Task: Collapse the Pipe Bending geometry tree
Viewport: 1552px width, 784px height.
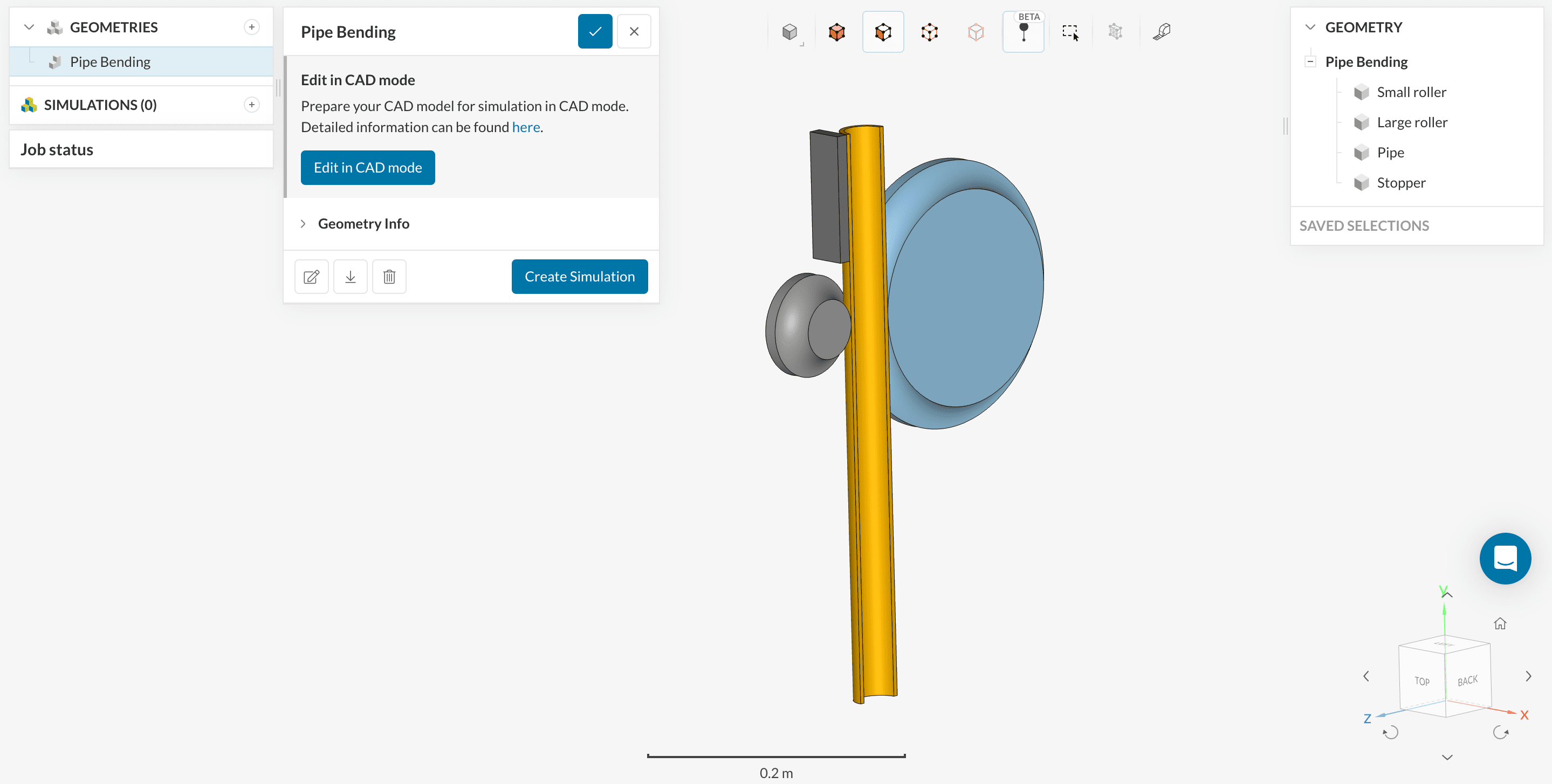Action: pyautogui.click(x=1310, y=61)
